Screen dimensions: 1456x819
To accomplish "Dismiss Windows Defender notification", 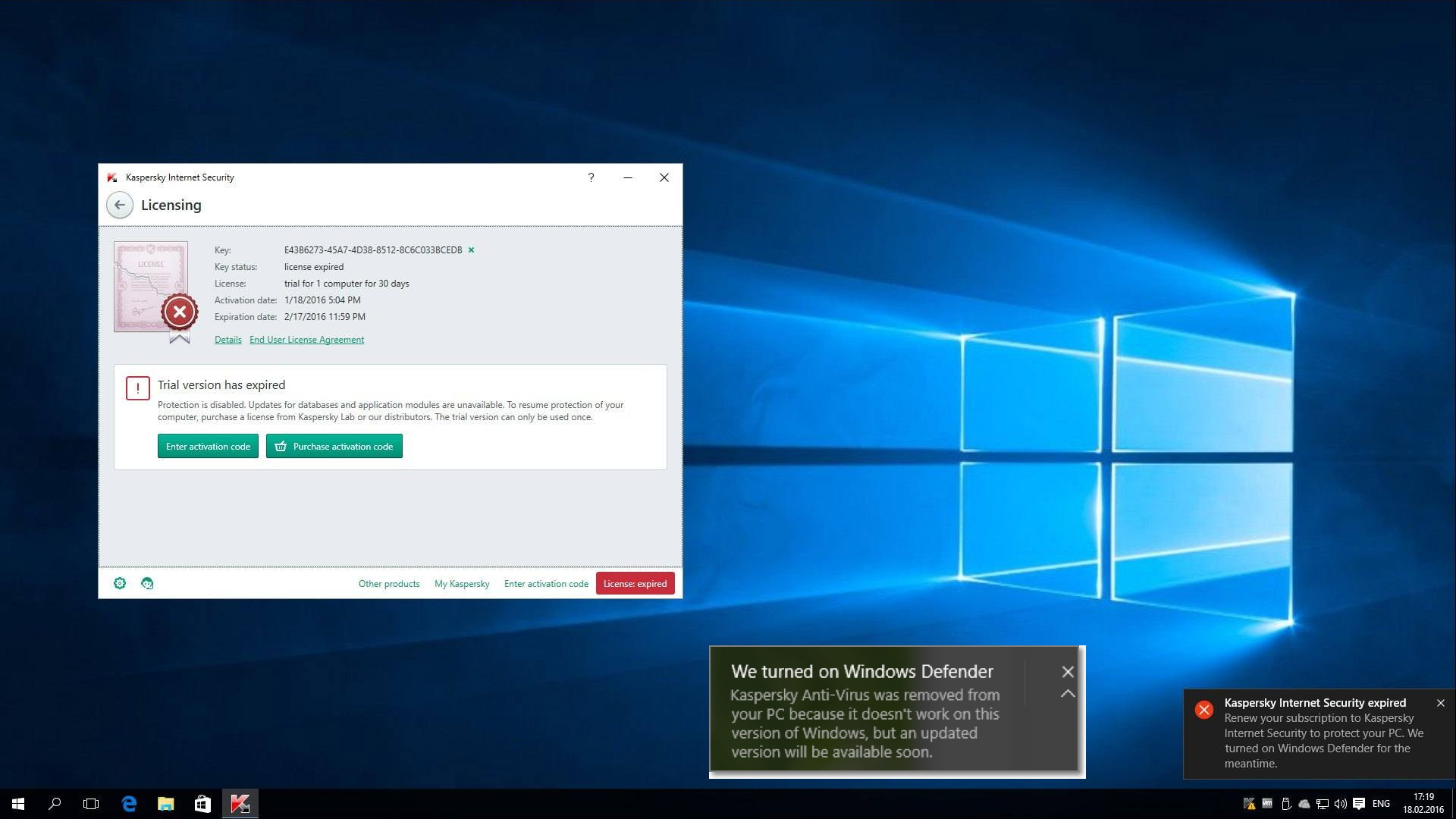I will [1068, 672].
